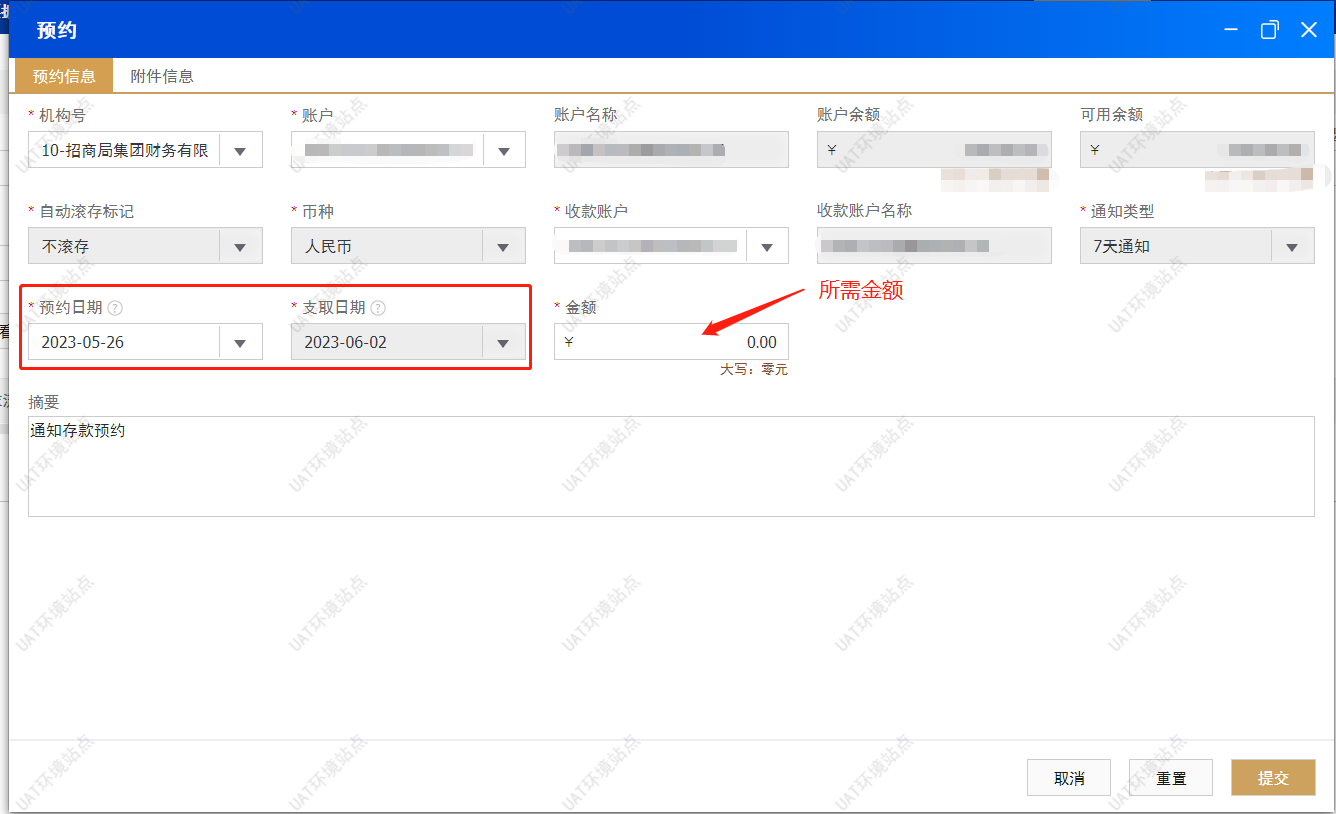Close the 预约 dialog
Screen dimensions: 1336x814
pyautogui.click(x=1308, y=30)
